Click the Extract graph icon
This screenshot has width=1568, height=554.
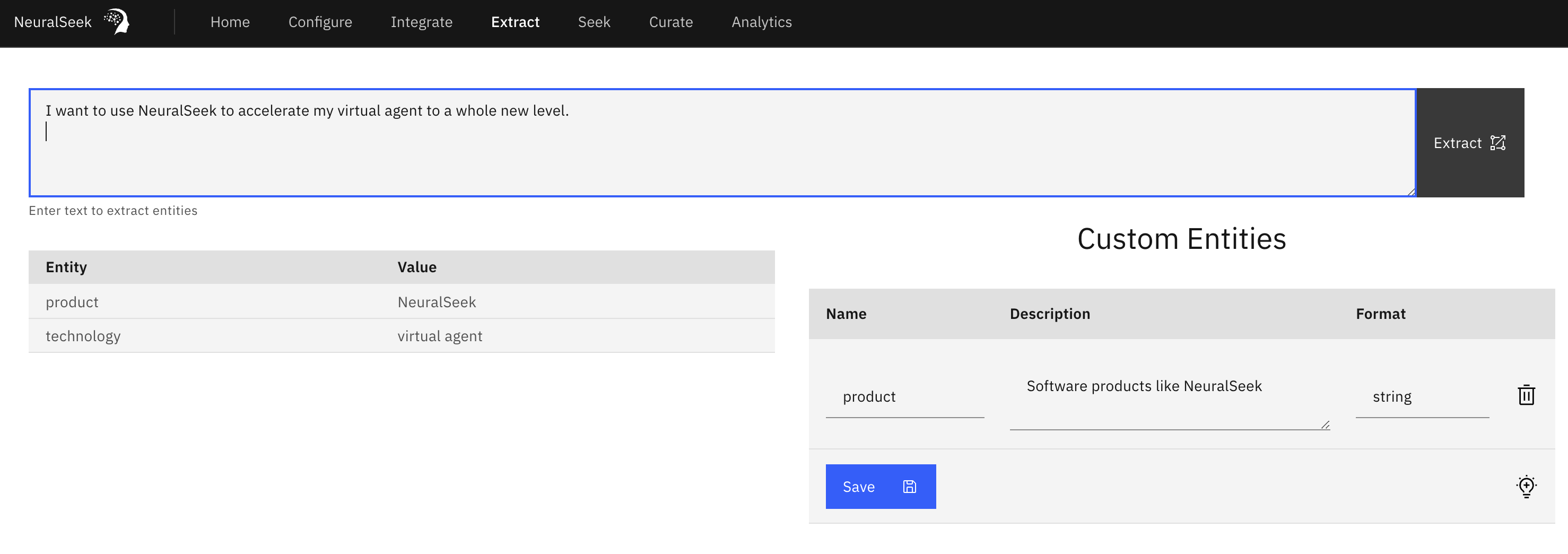point(1498,143)
